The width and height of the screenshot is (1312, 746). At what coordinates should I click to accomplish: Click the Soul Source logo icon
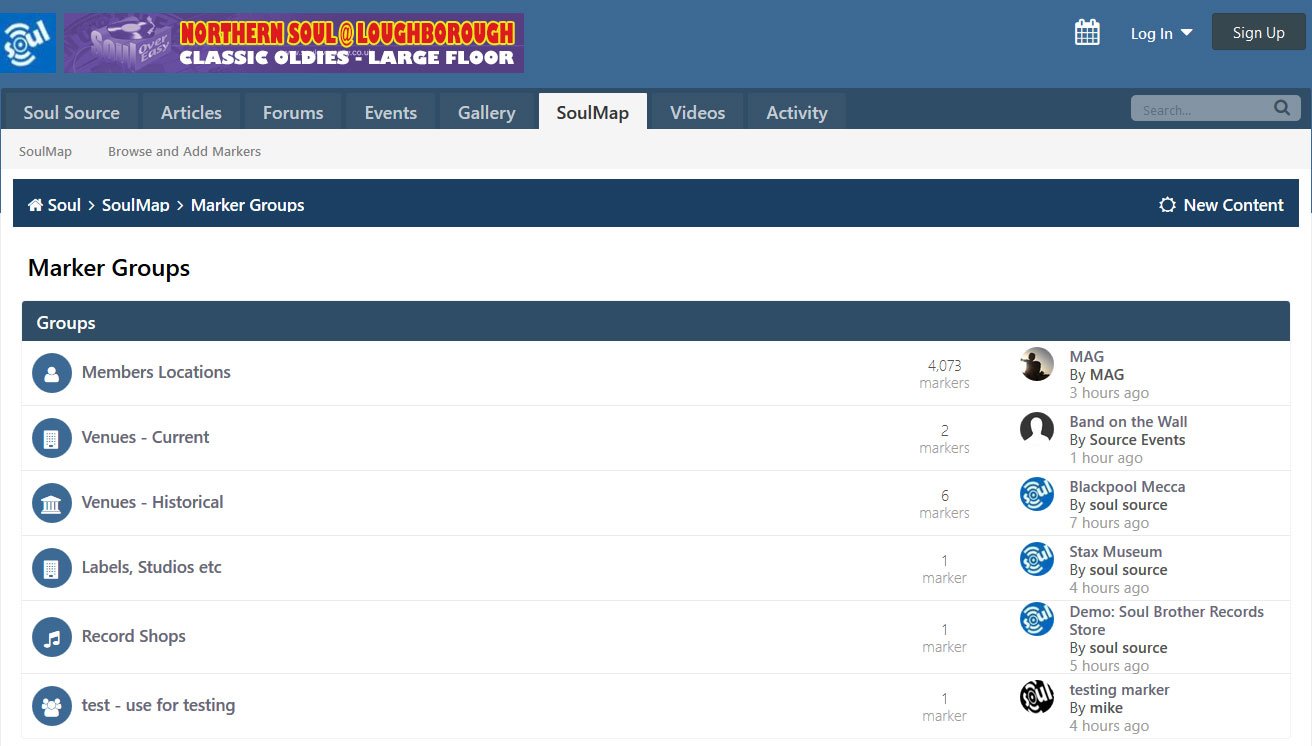tap(28, 43)
